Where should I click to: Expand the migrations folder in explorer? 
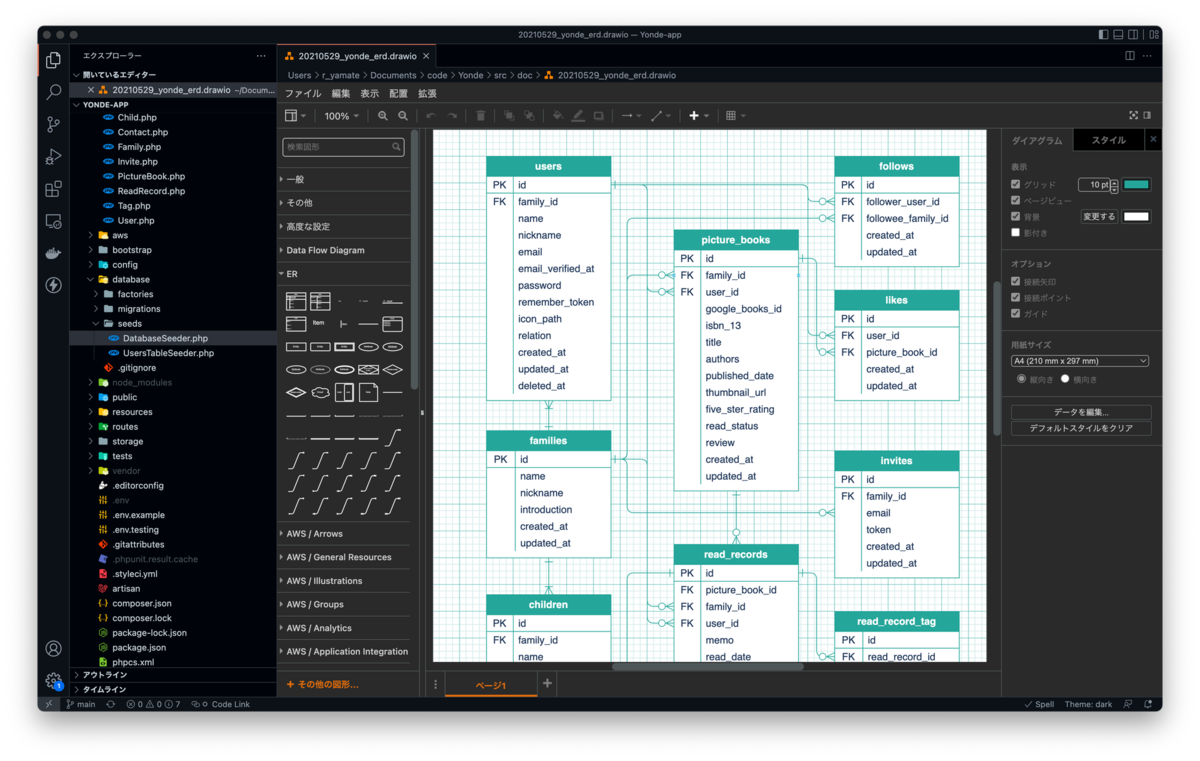pos(139,309)
